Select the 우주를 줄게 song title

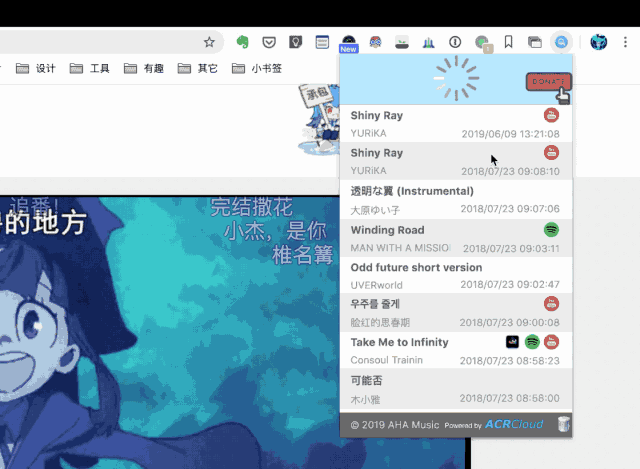point(375,304)
